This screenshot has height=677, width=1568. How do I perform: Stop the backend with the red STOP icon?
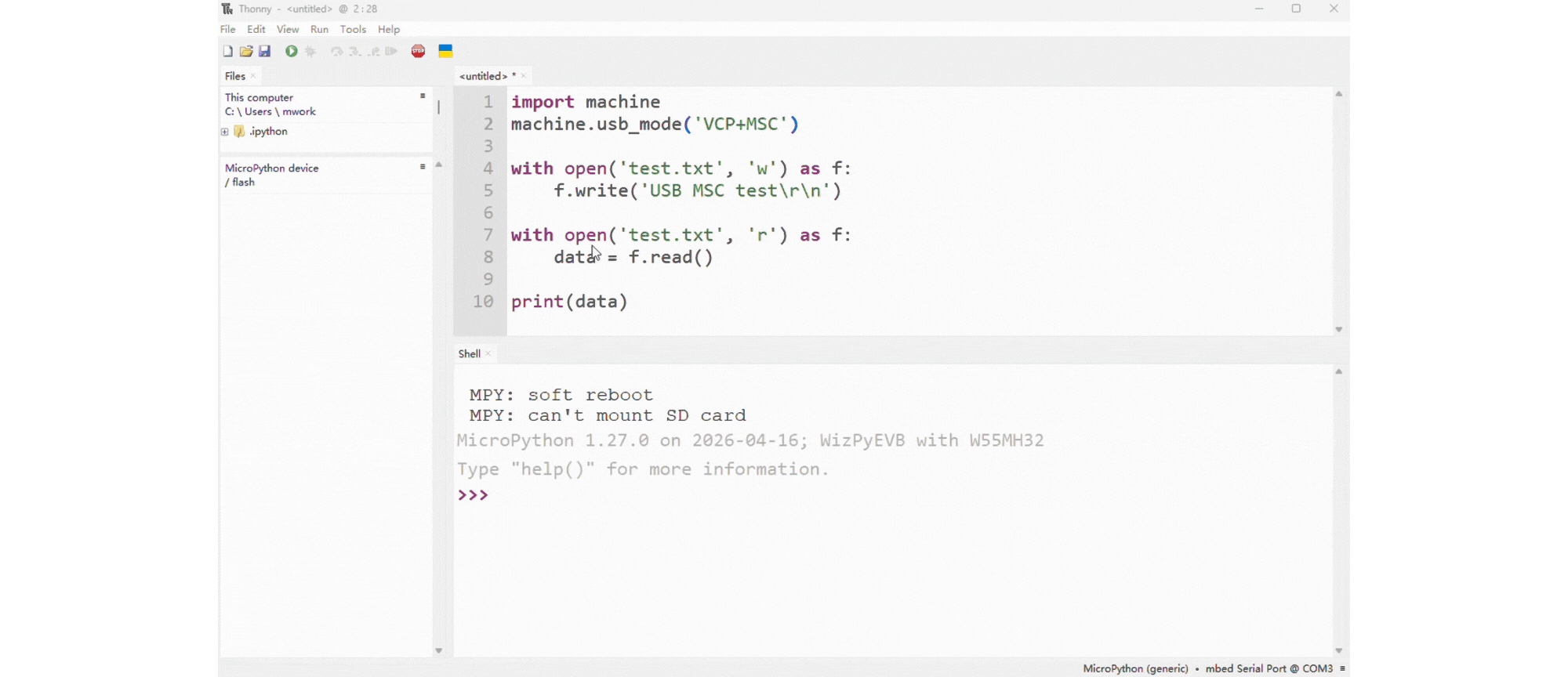[x=419, y=51]
